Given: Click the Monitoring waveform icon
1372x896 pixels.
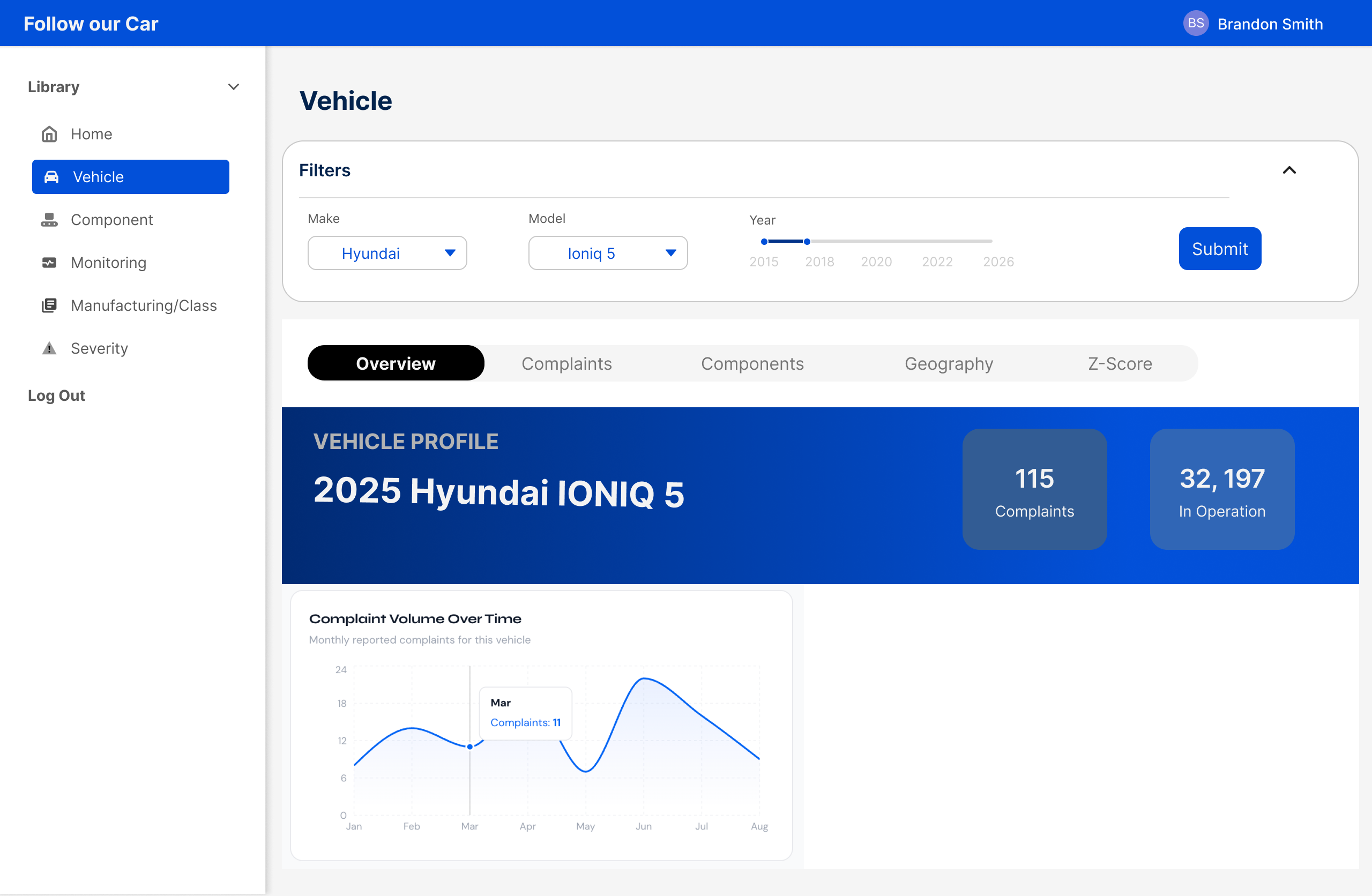Looking at the screenshot, I should [x=50, y=263].
